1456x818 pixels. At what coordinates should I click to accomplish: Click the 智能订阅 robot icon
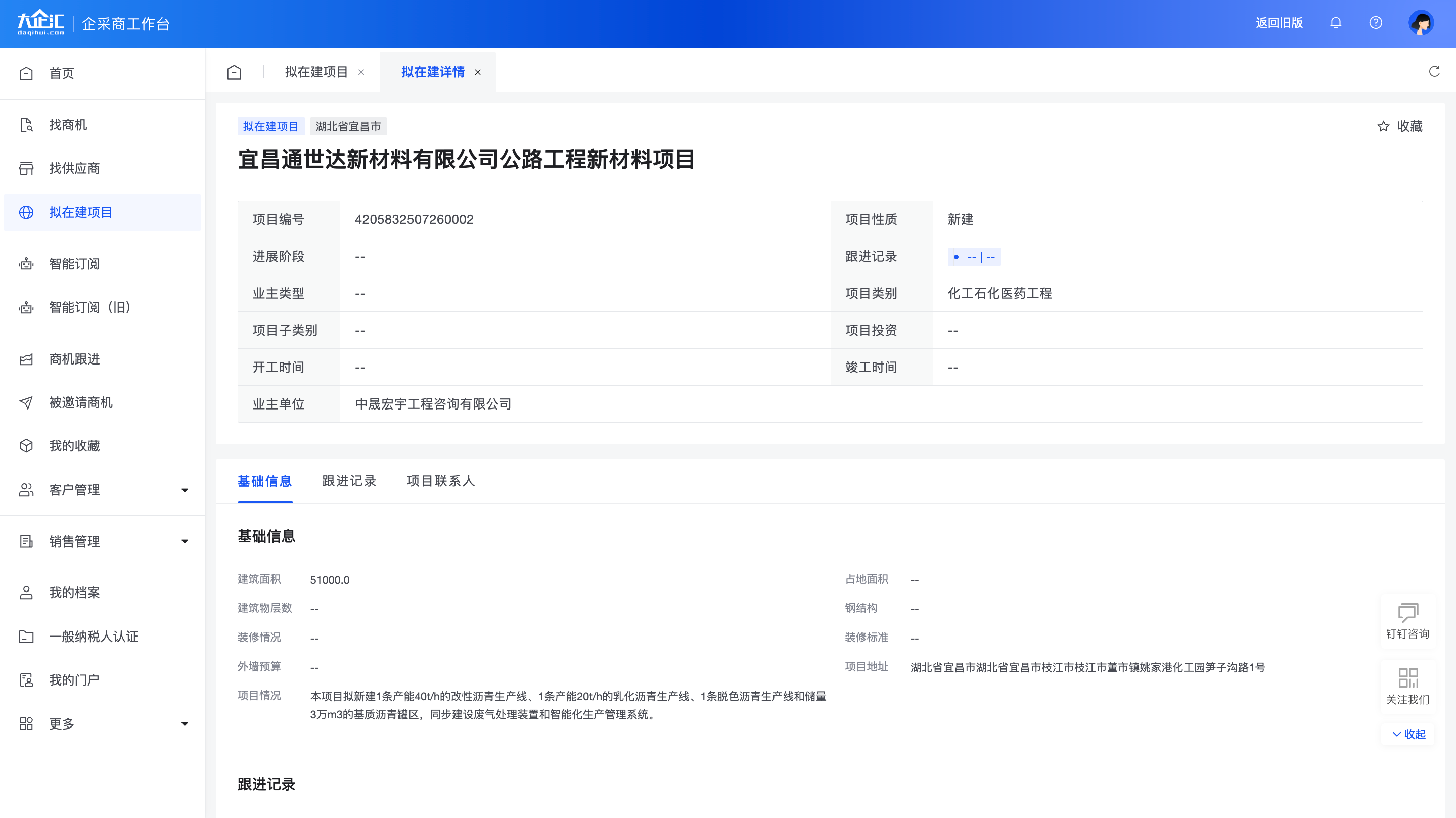(x=26, y=264)
